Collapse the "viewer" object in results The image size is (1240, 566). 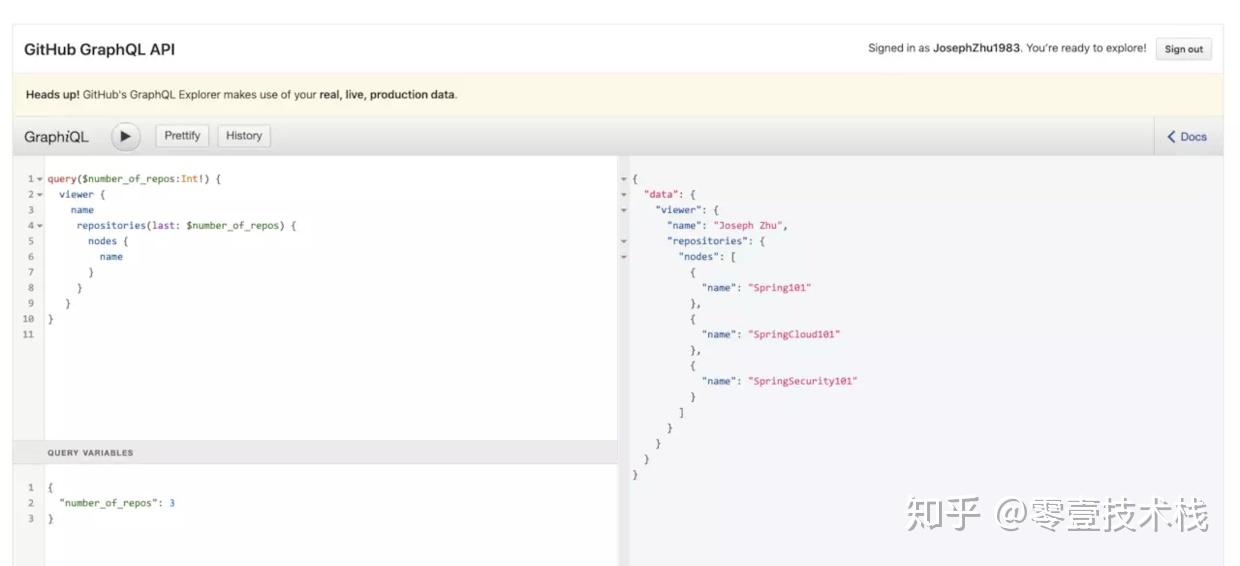click(624, 210)
